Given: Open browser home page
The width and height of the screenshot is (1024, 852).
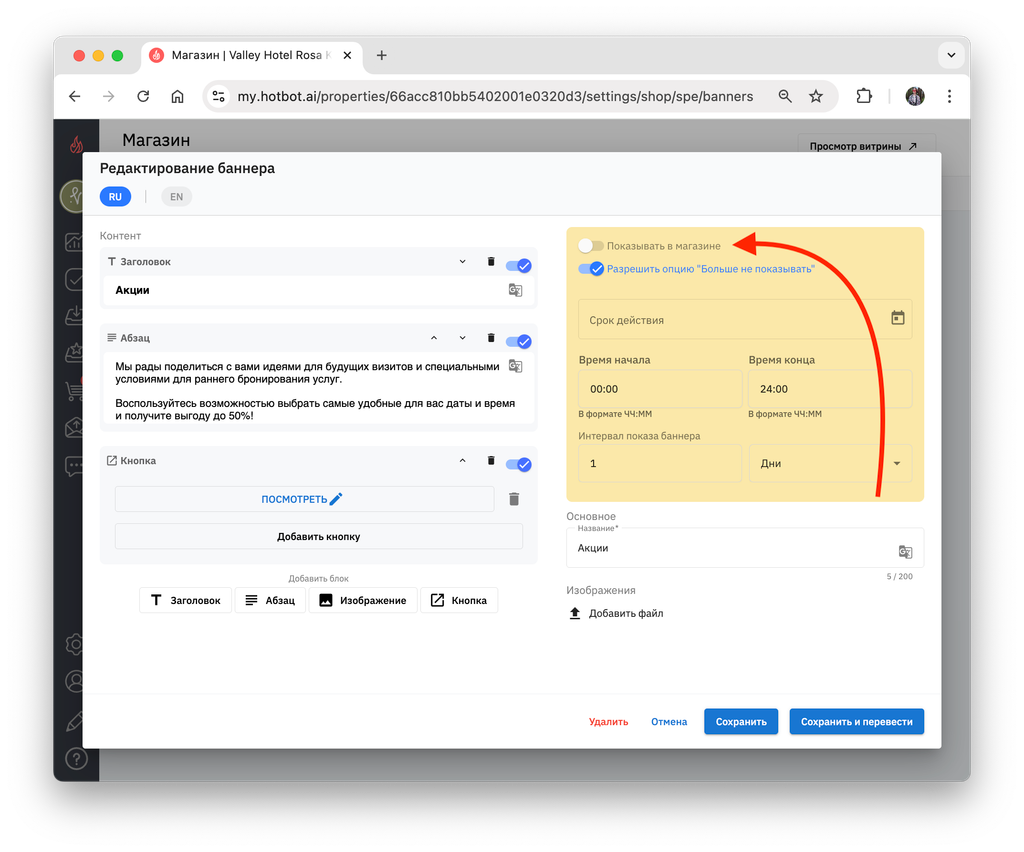Looking at the screenshot, I should coord(177,97).
